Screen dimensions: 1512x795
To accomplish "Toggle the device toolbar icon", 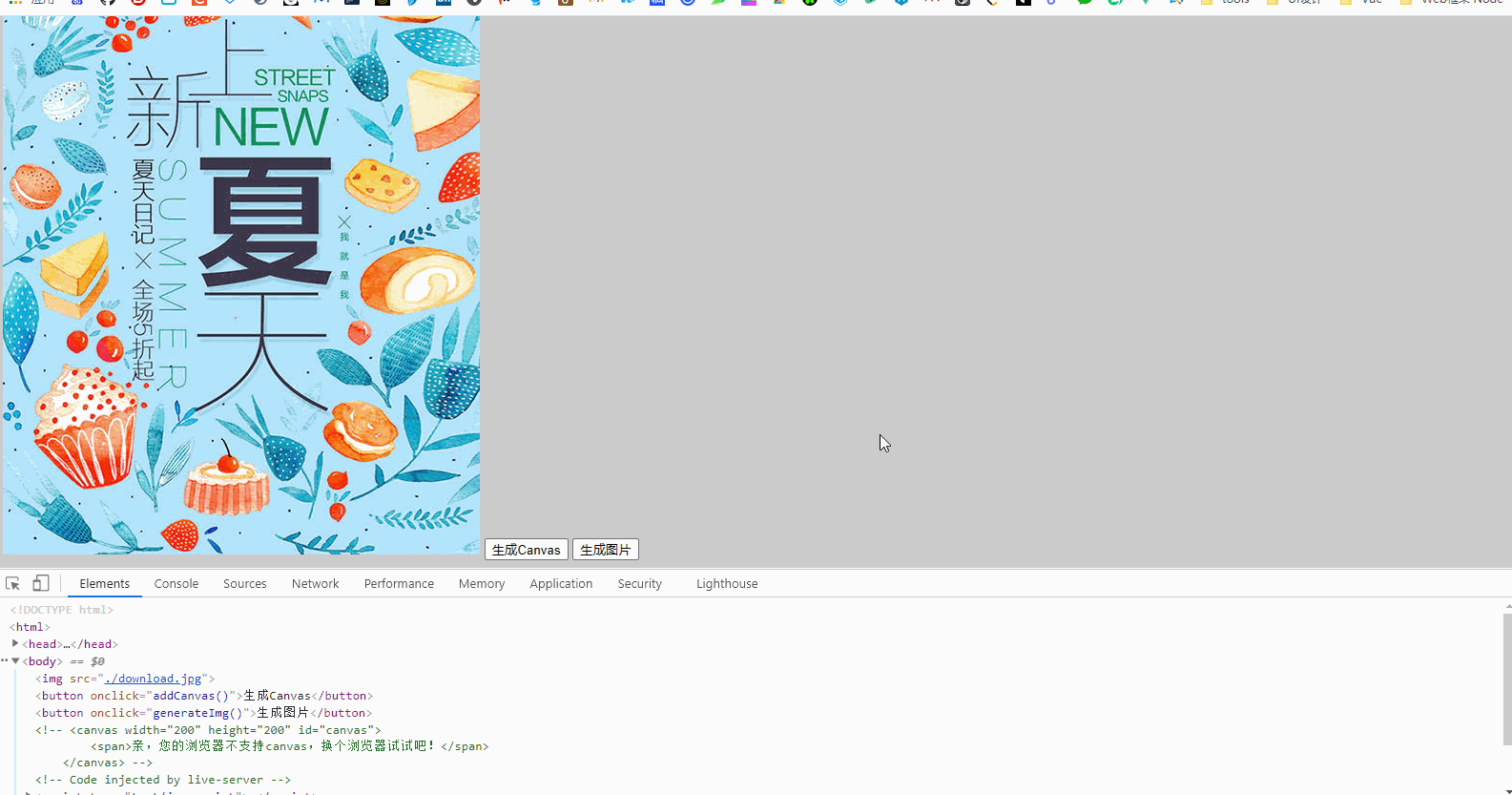I will [x=41, y=583].
